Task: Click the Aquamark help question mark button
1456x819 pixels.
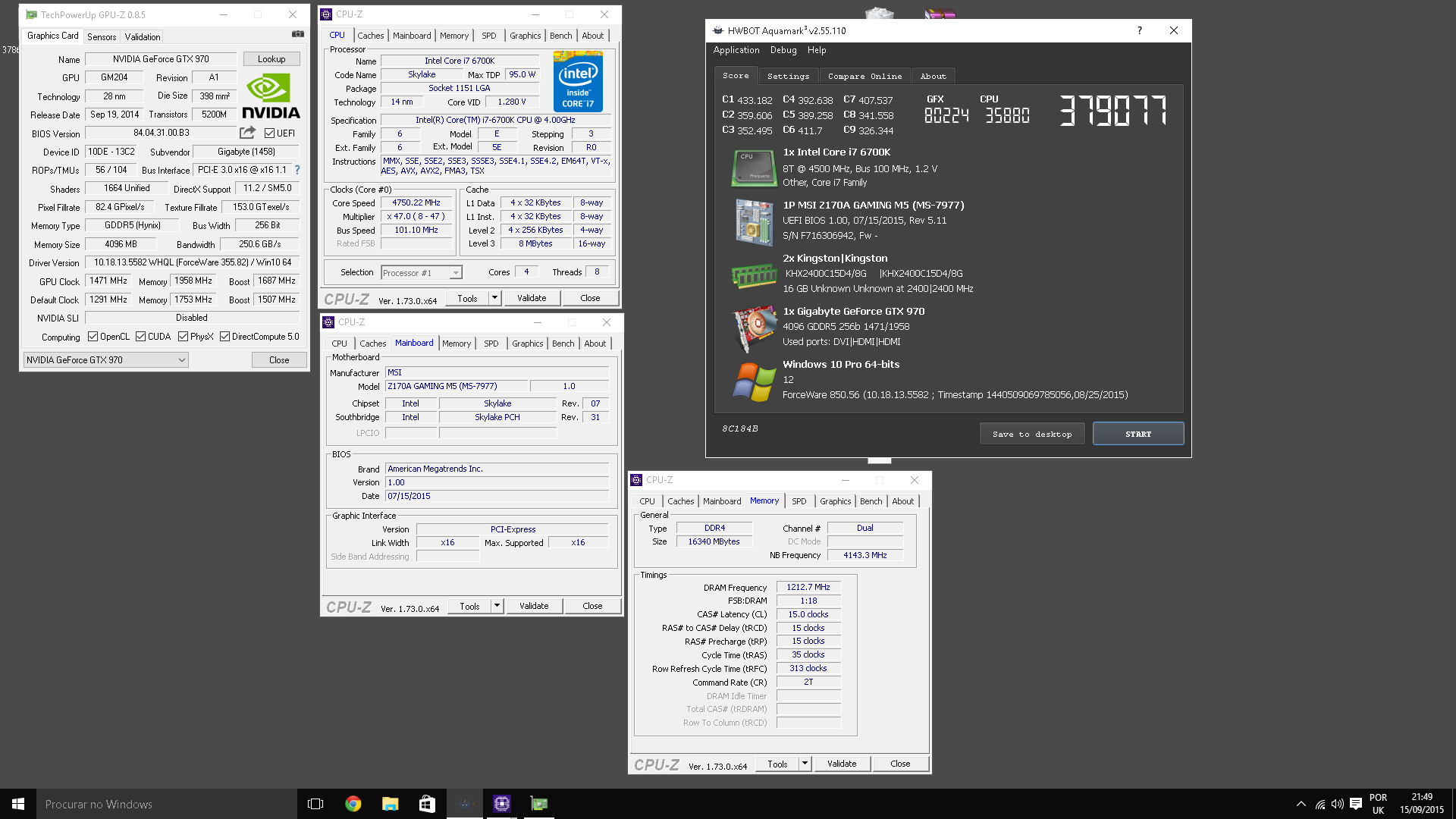Action: coord(1139,30)
